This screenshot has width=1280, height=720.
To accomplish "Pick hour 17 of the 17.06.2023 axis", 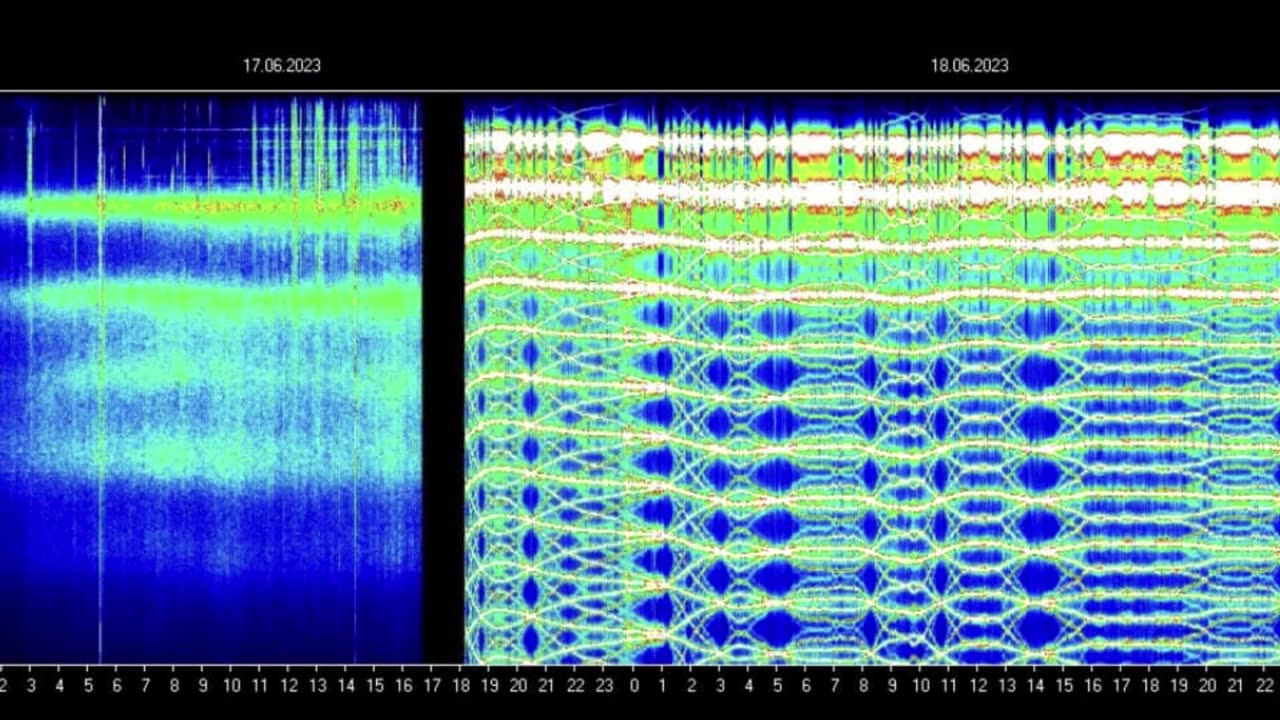I will pos(432,686).
